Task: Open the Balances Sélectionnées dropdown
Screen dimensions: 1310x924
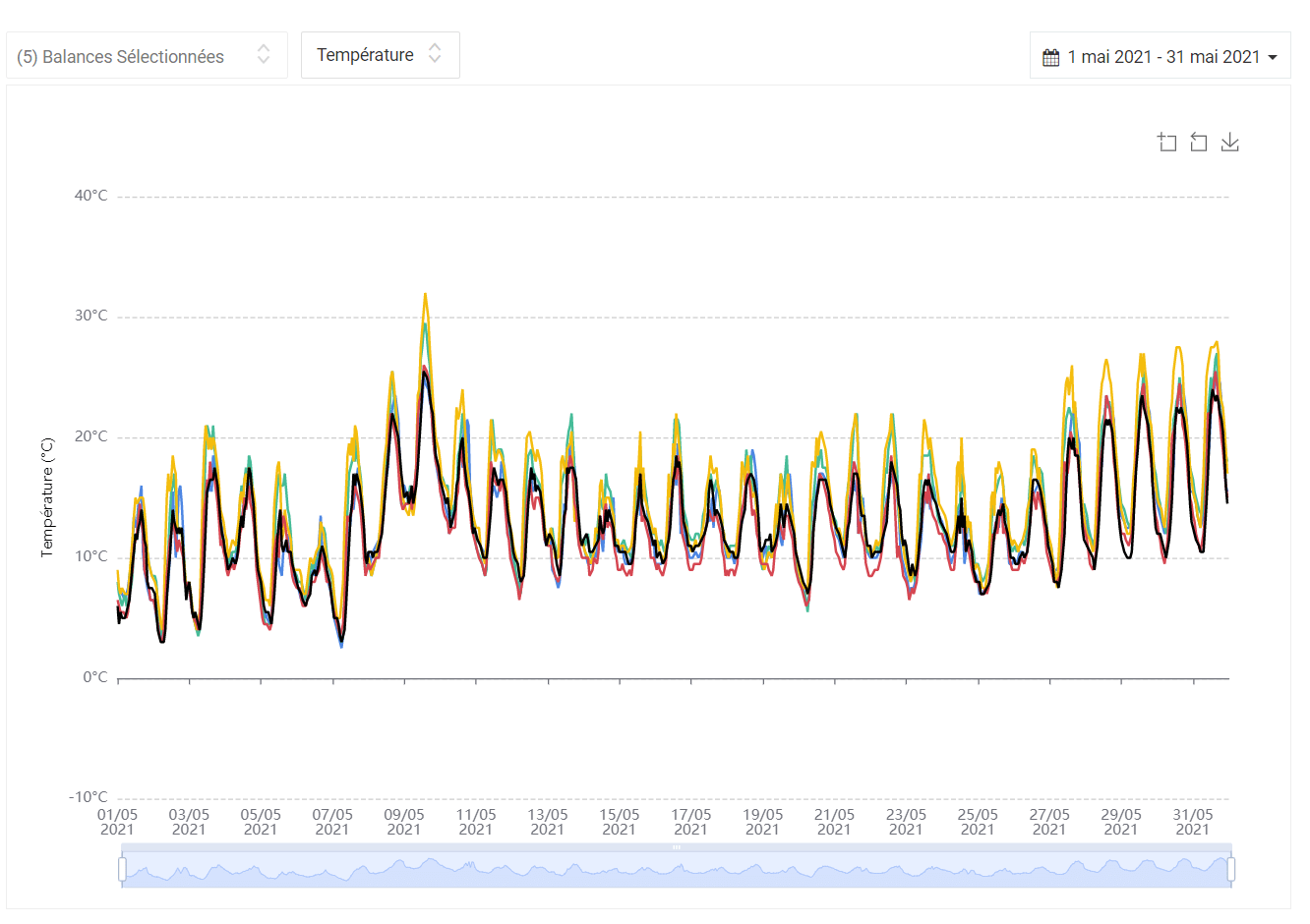Action: (147, 55)
